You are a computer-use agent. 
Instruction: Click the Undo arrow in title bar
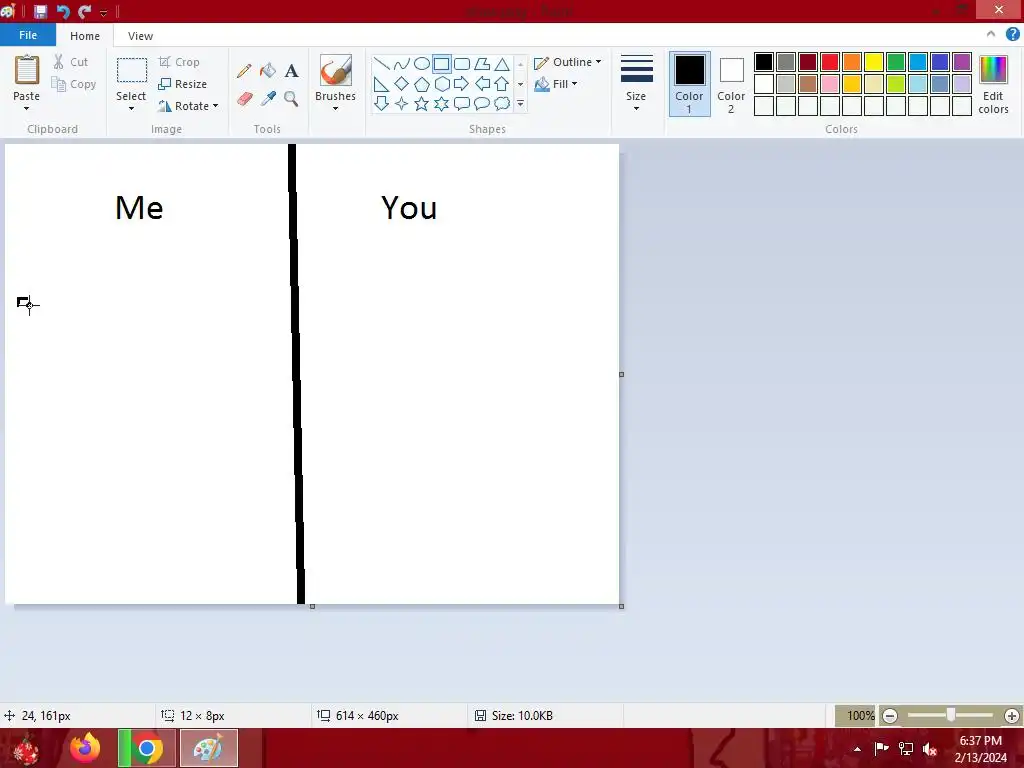(x=63, y=12)
